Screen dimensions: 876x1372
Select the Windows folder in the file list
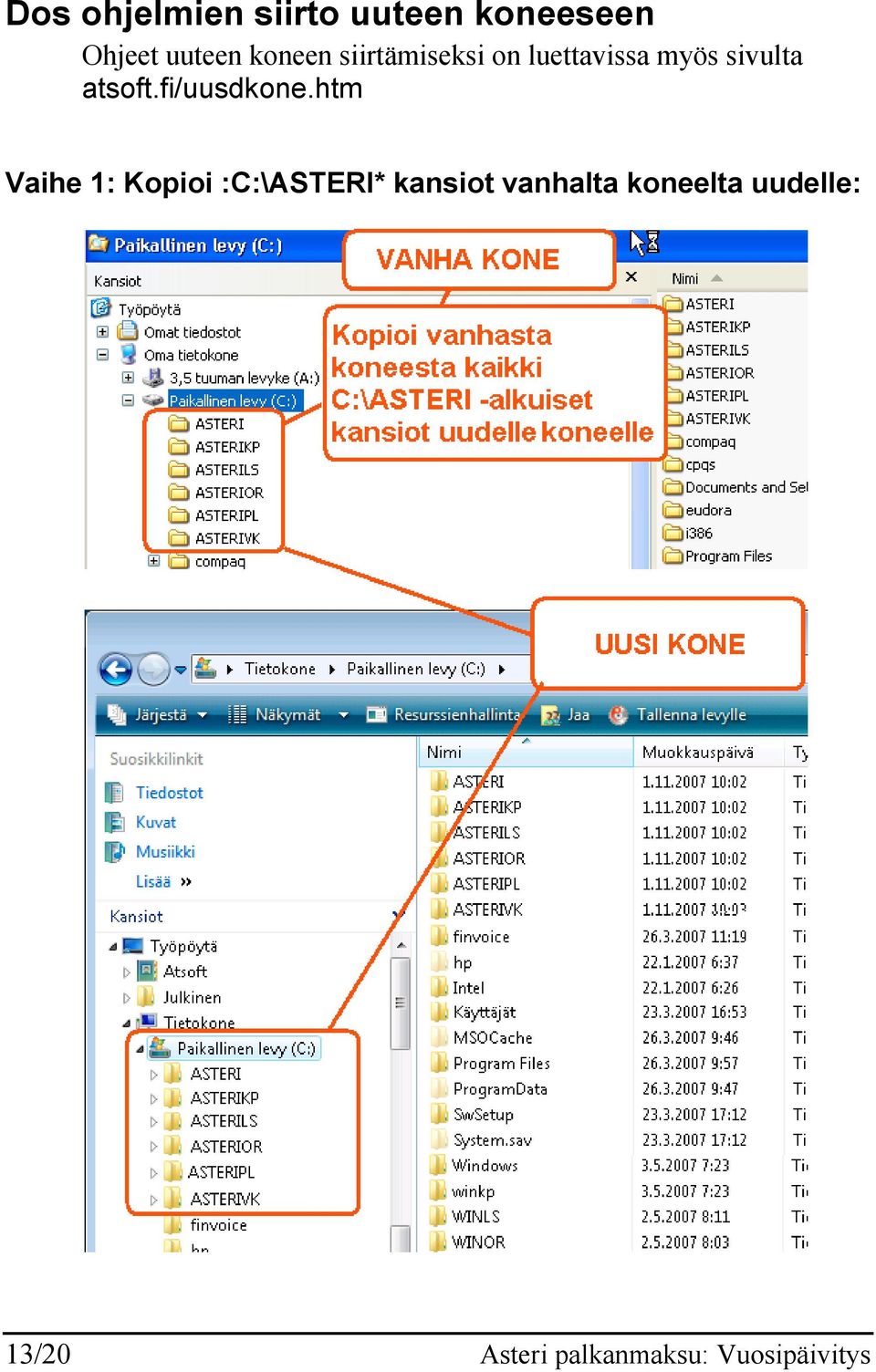coord(485,1166)
